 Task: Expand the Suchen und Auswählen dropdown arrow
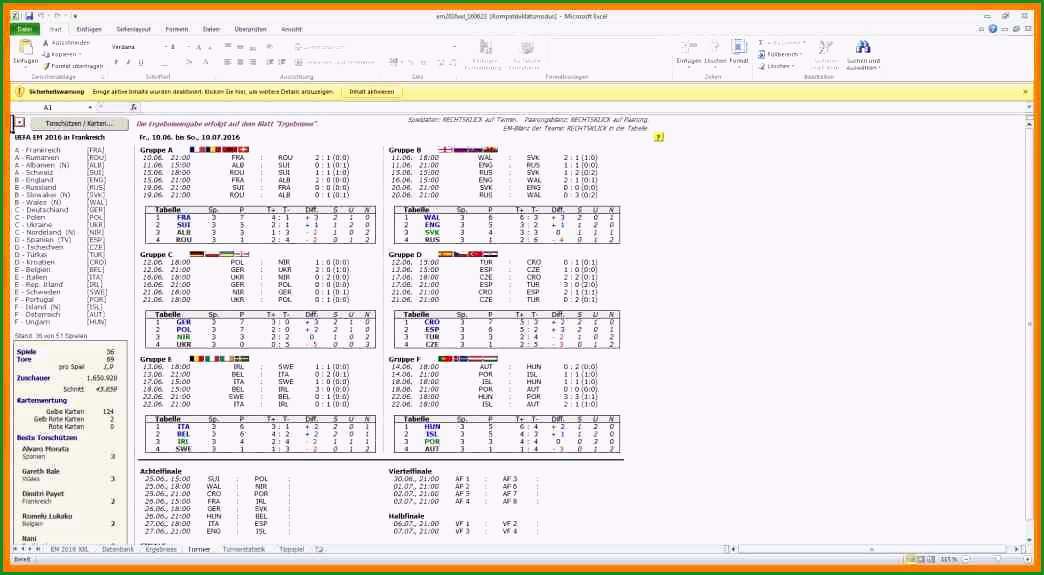[880, 67]
